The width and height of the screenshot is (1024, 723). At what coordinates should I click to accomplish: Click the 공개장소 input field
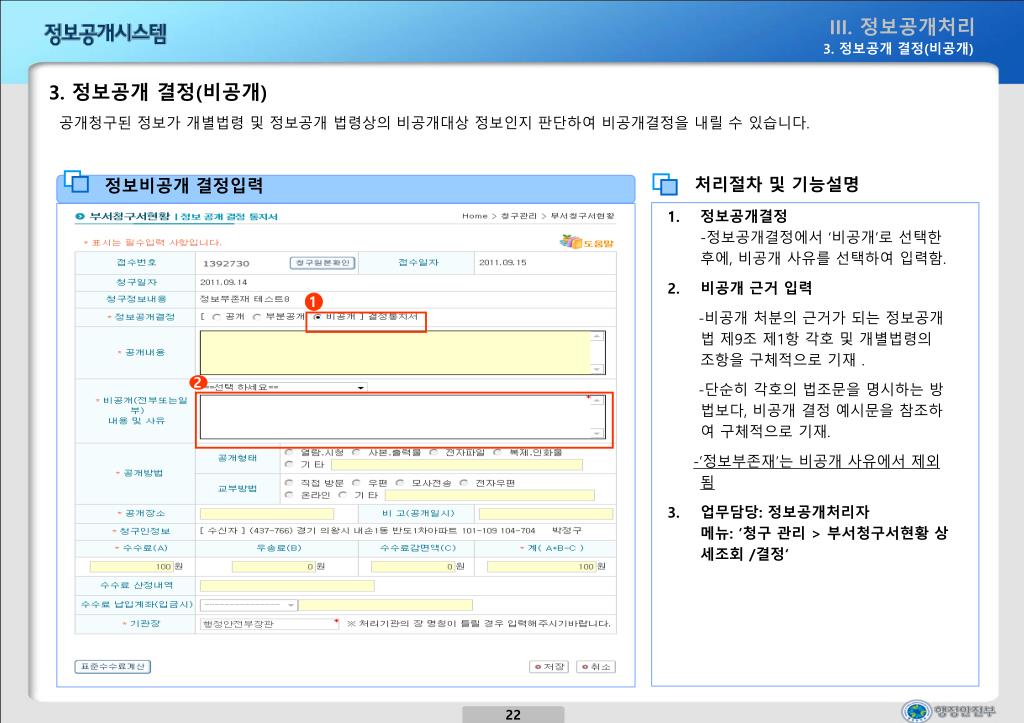click(x=266, y=514)
